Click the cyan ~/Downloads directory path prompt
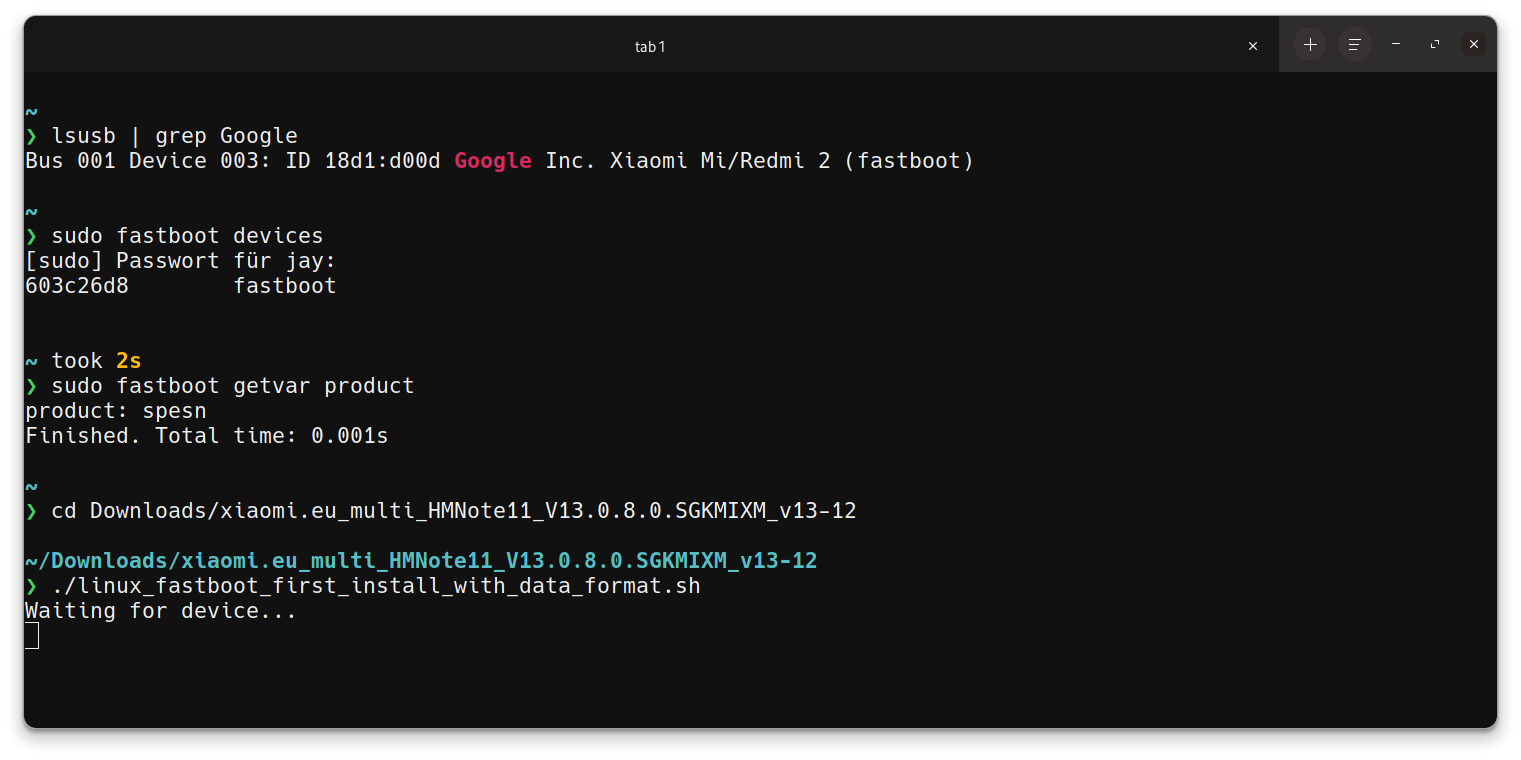1521x760 pixels. 420,561
